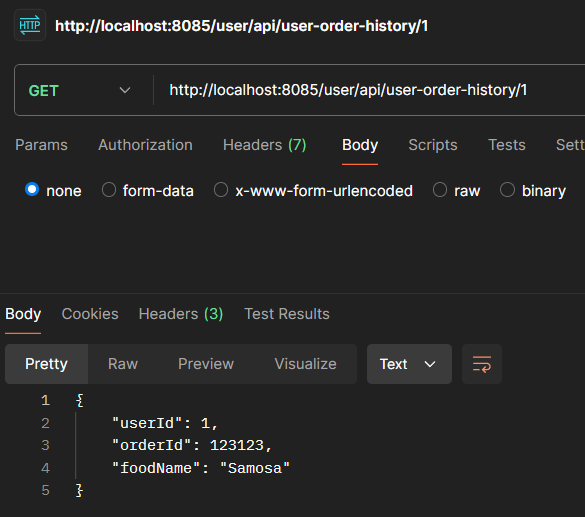Switch to the Scripts tab

click(x=433, y=145)
